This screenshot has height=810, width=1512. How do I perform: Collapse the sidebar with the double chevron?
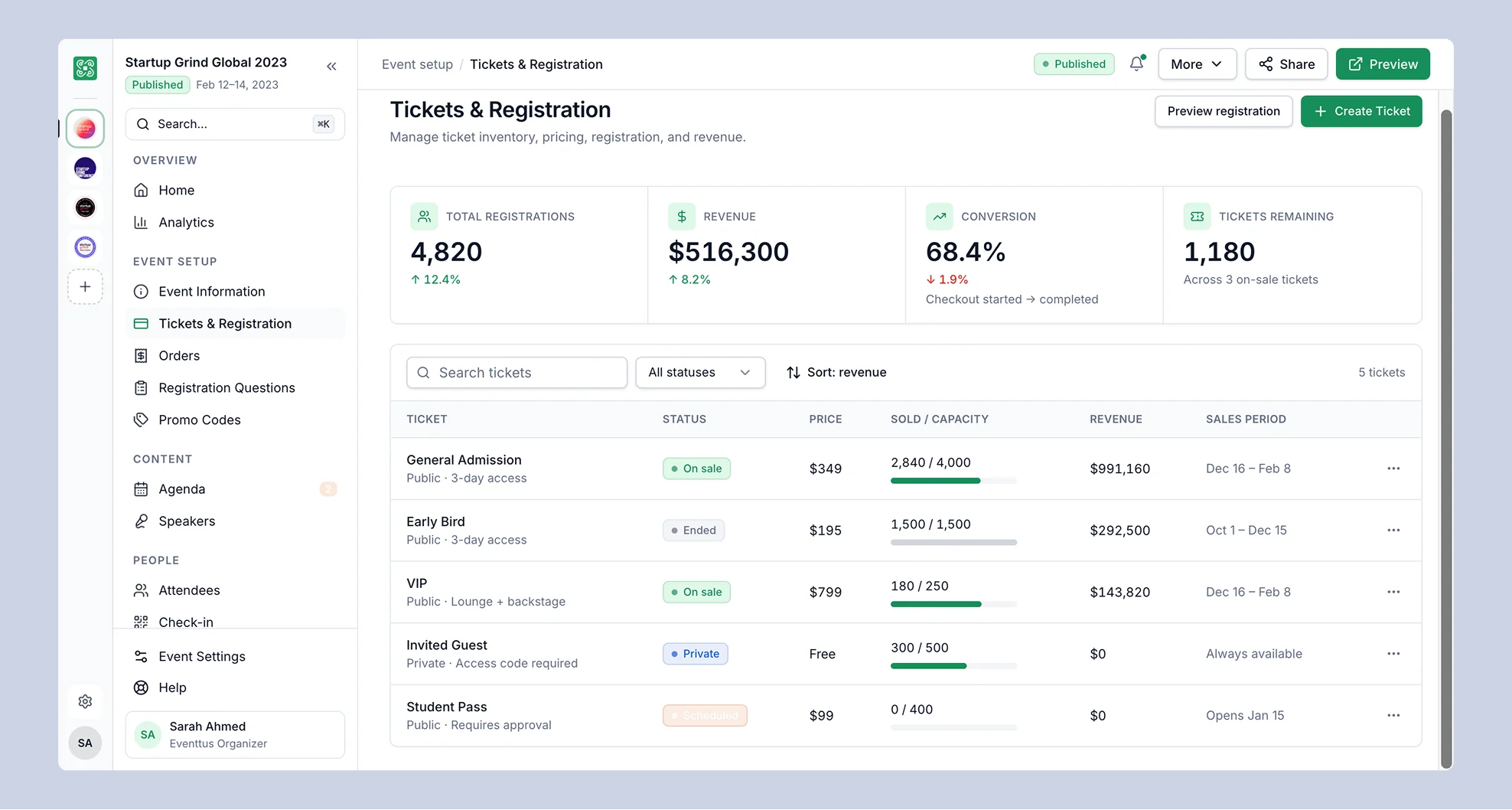331,67
